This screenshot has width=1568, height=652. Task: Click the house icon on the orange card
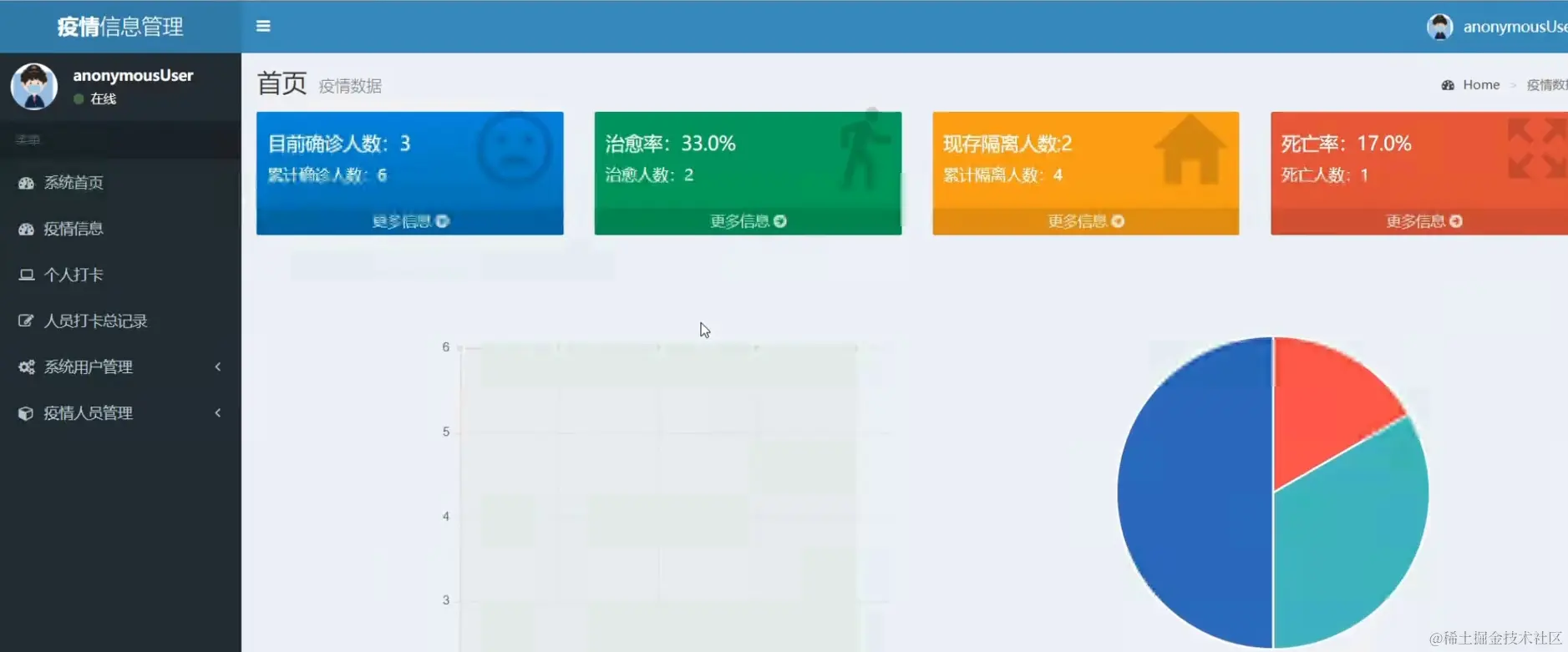pos(1190,149)
